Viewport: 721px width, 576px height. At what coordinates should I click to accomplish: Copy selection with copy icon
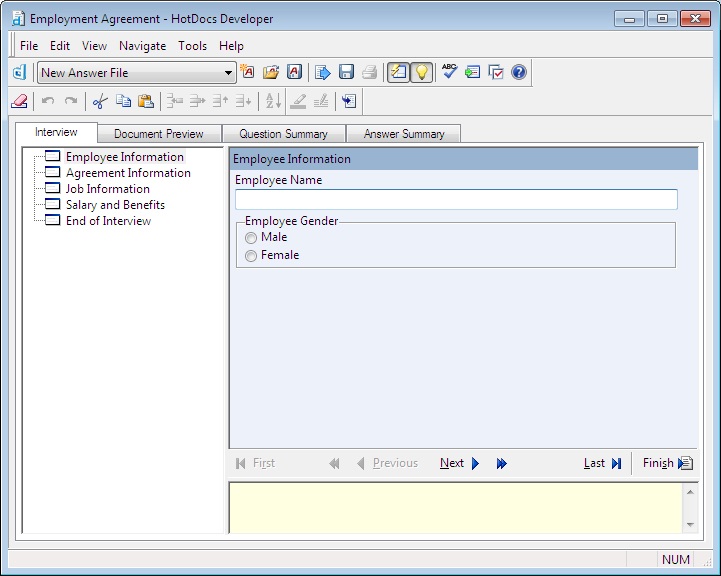click(123, 101)
